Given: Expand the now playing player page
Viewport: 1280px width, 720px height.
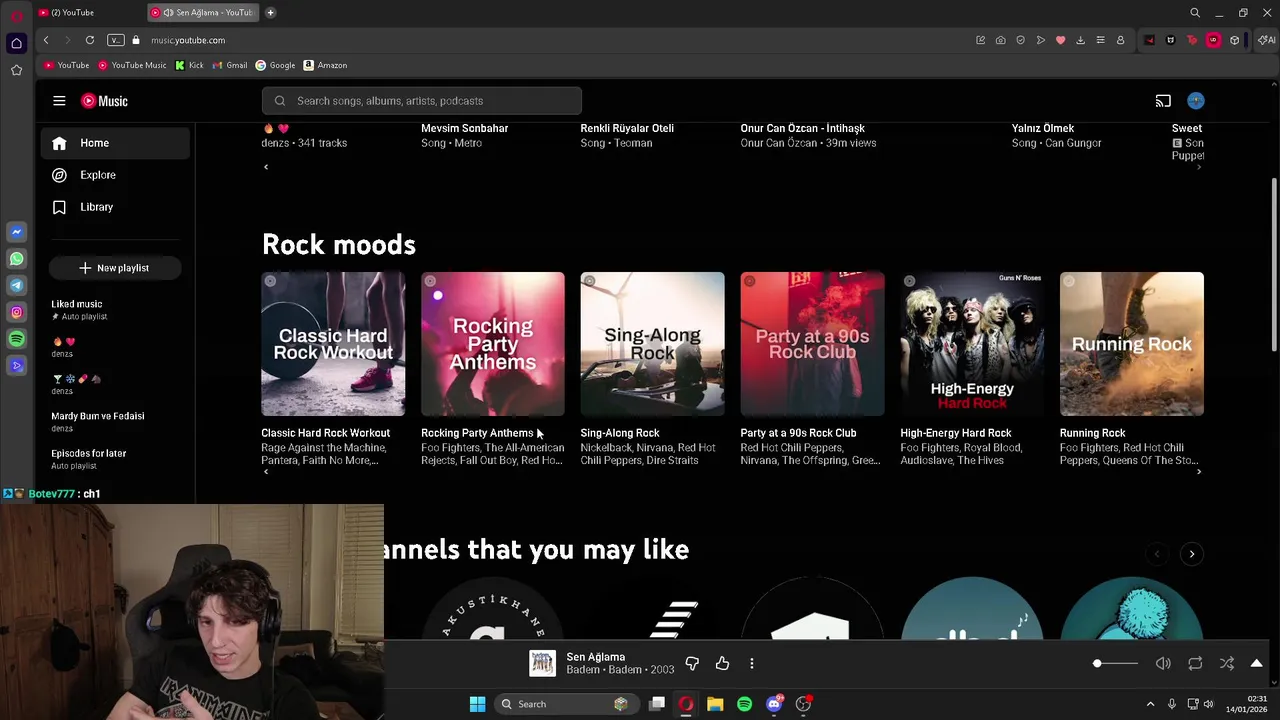Looking at the screenshot, I should [x=1257, y=663].
